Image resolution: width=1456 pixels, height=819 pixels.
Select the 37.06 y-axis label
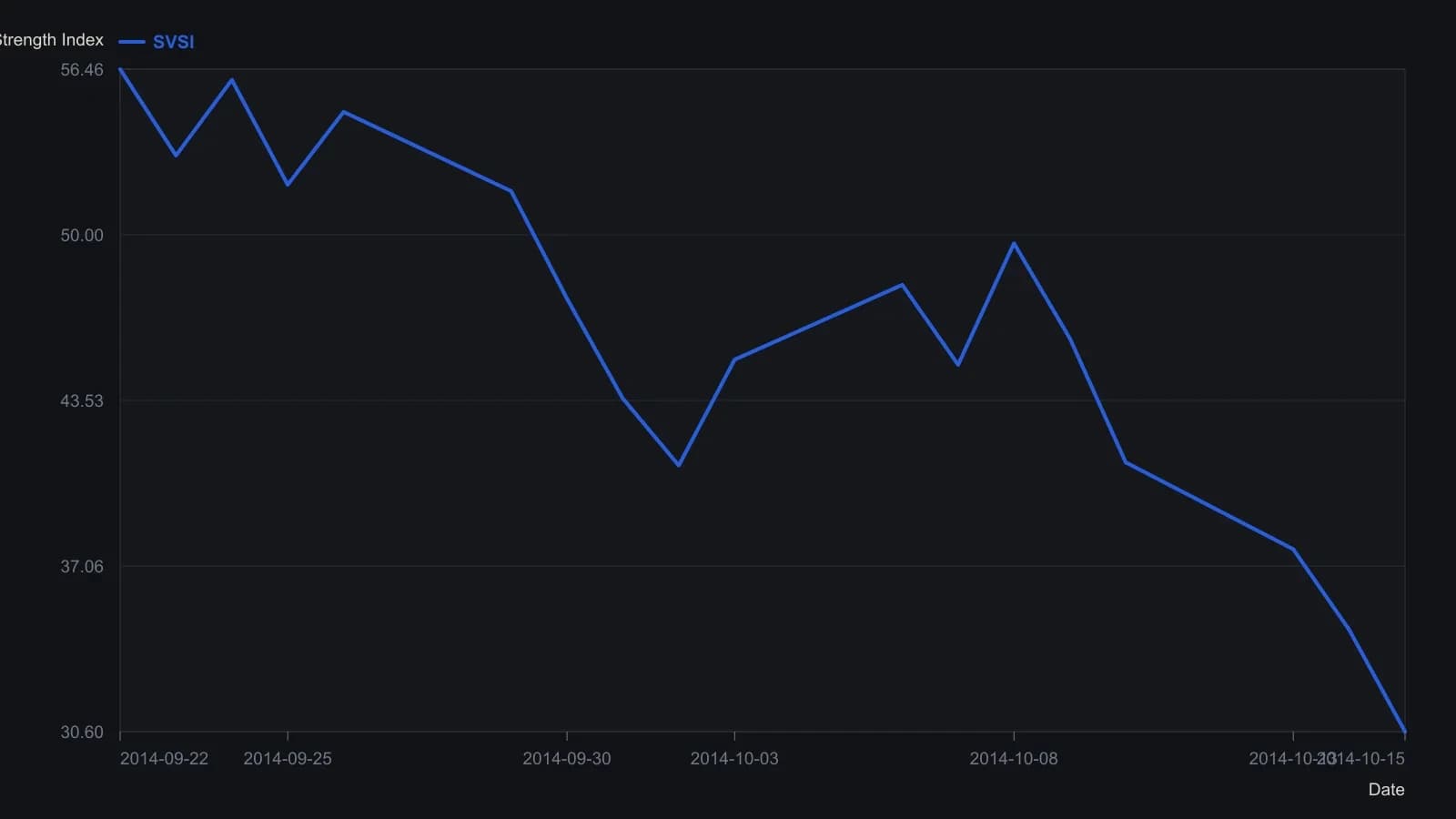(82, 567)
